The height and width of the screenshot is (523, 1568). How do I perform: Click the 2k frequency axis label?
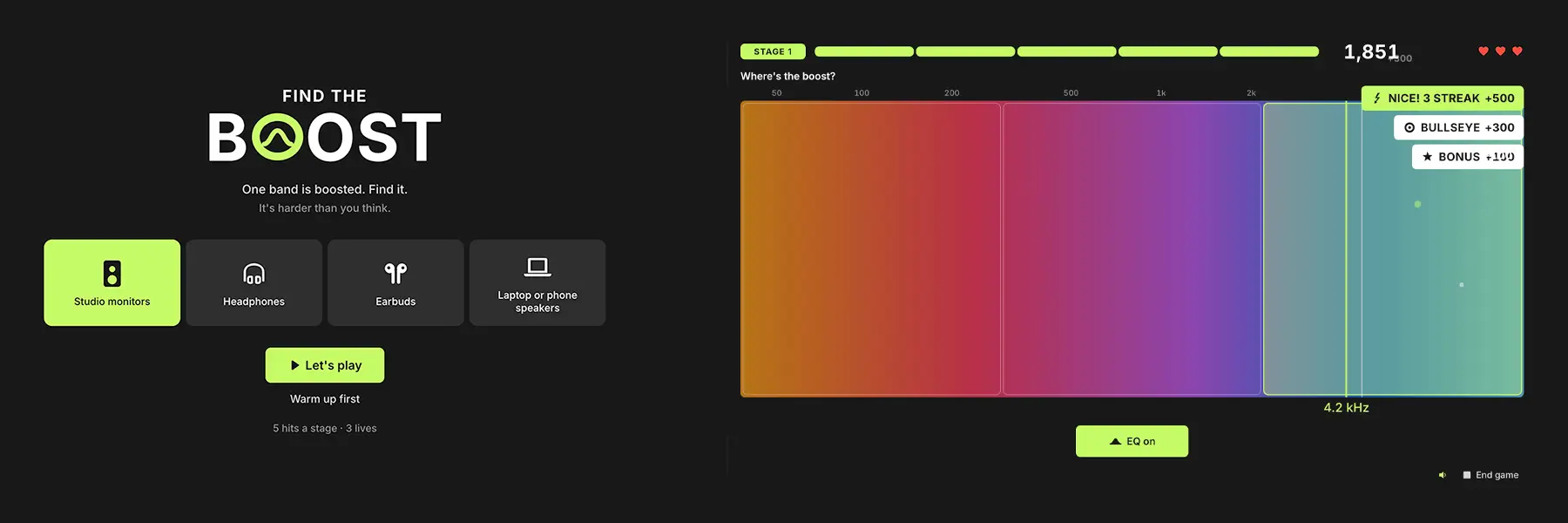coord(1251,93)
